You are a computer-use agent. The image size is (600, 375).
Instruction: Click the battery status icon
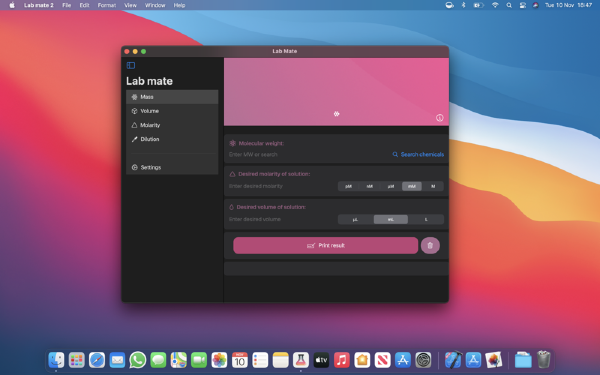pos(478,5)
